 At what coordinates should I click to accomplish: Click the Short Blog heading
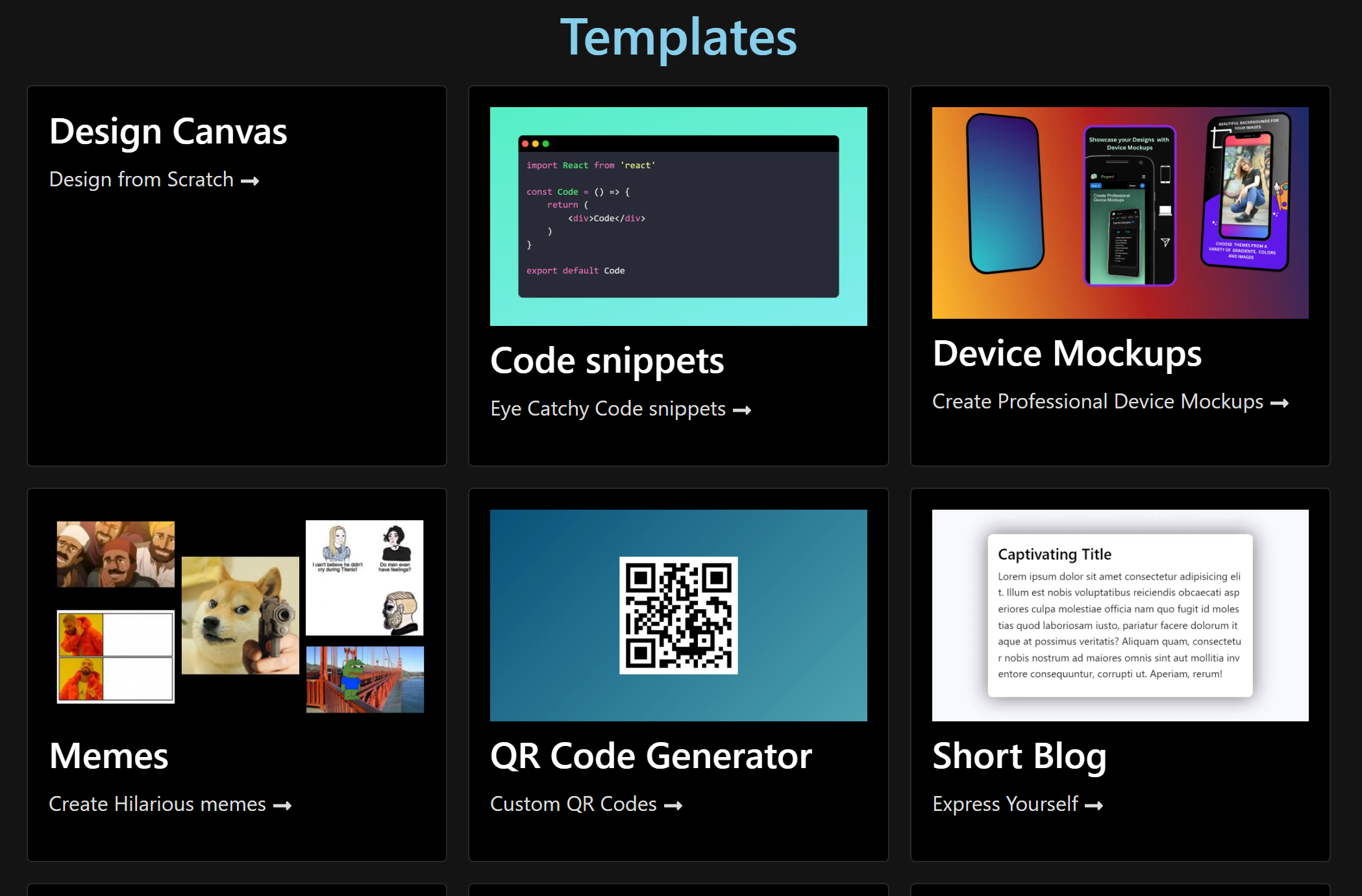[1019, 757]
